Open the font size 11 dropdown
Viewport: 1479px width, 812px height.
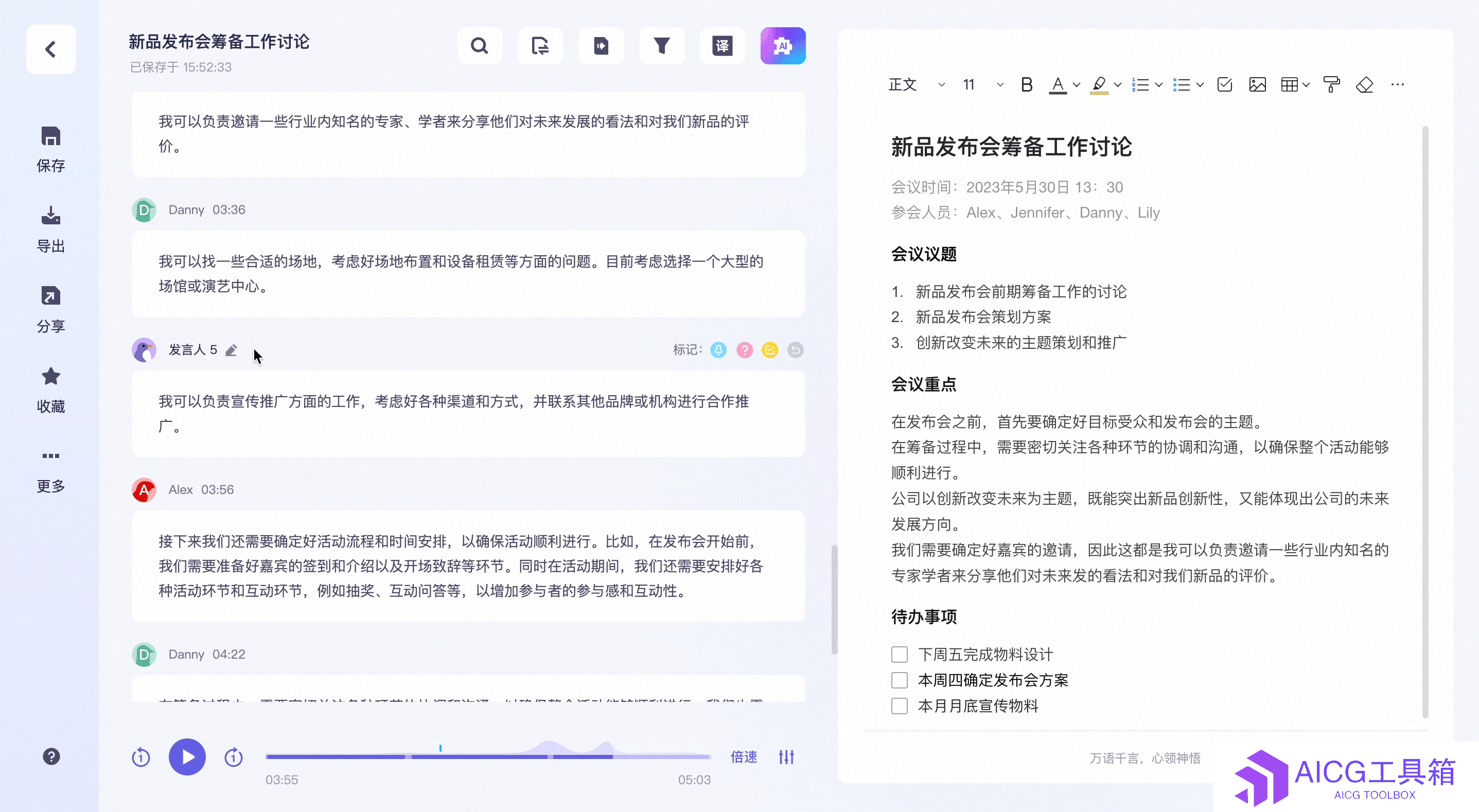coord(983,85)
